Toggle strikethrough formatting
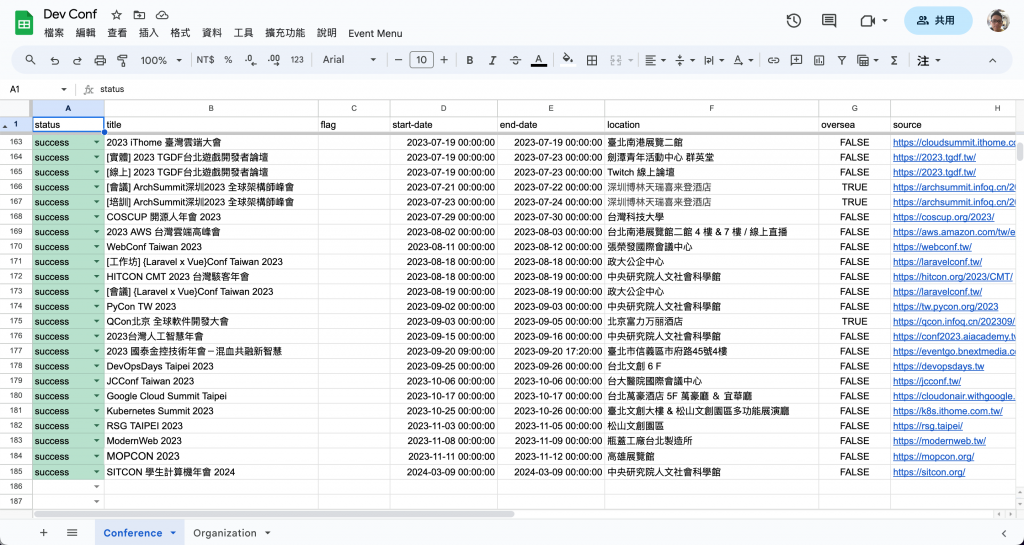Image resolution: width=1024 pixels, height=545 pixels. tap(515, 60)
